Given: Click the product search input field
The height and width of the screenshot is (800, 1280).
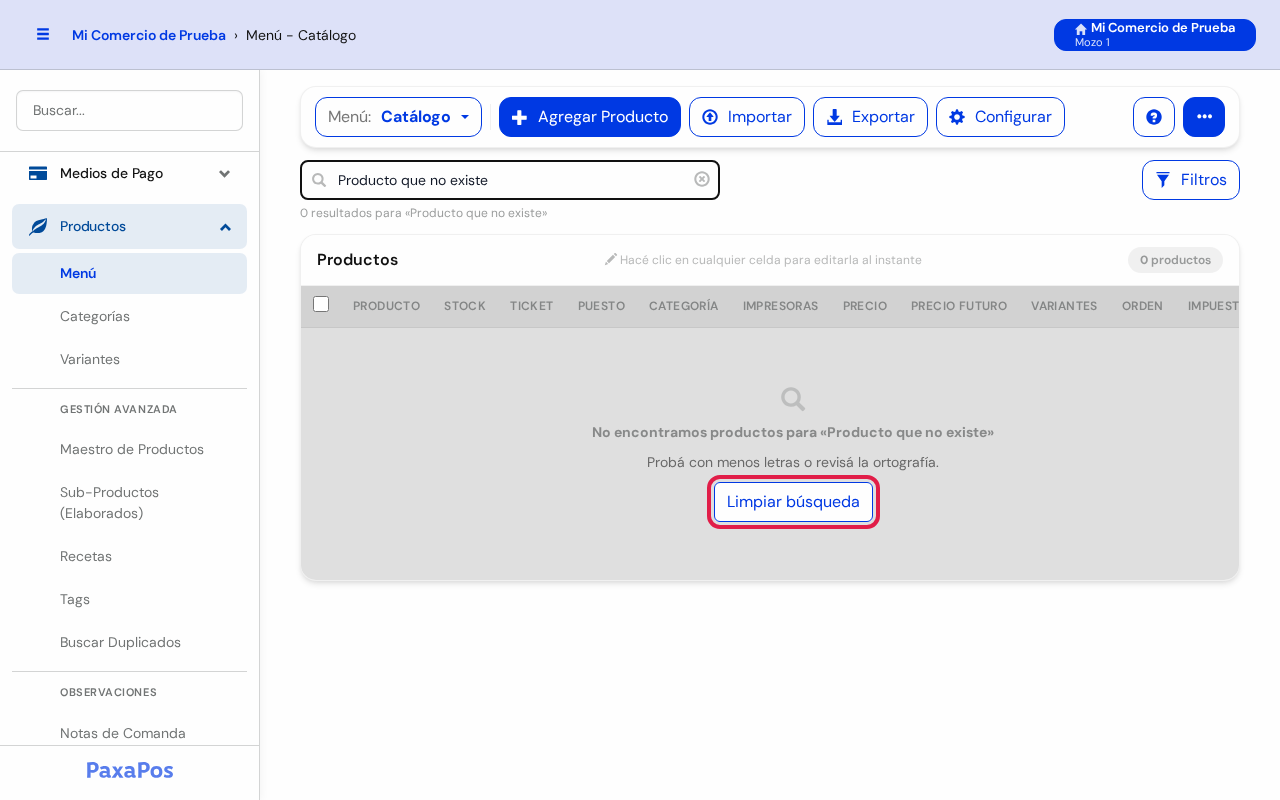Looking at the screenshot, I should pos(510,180).
